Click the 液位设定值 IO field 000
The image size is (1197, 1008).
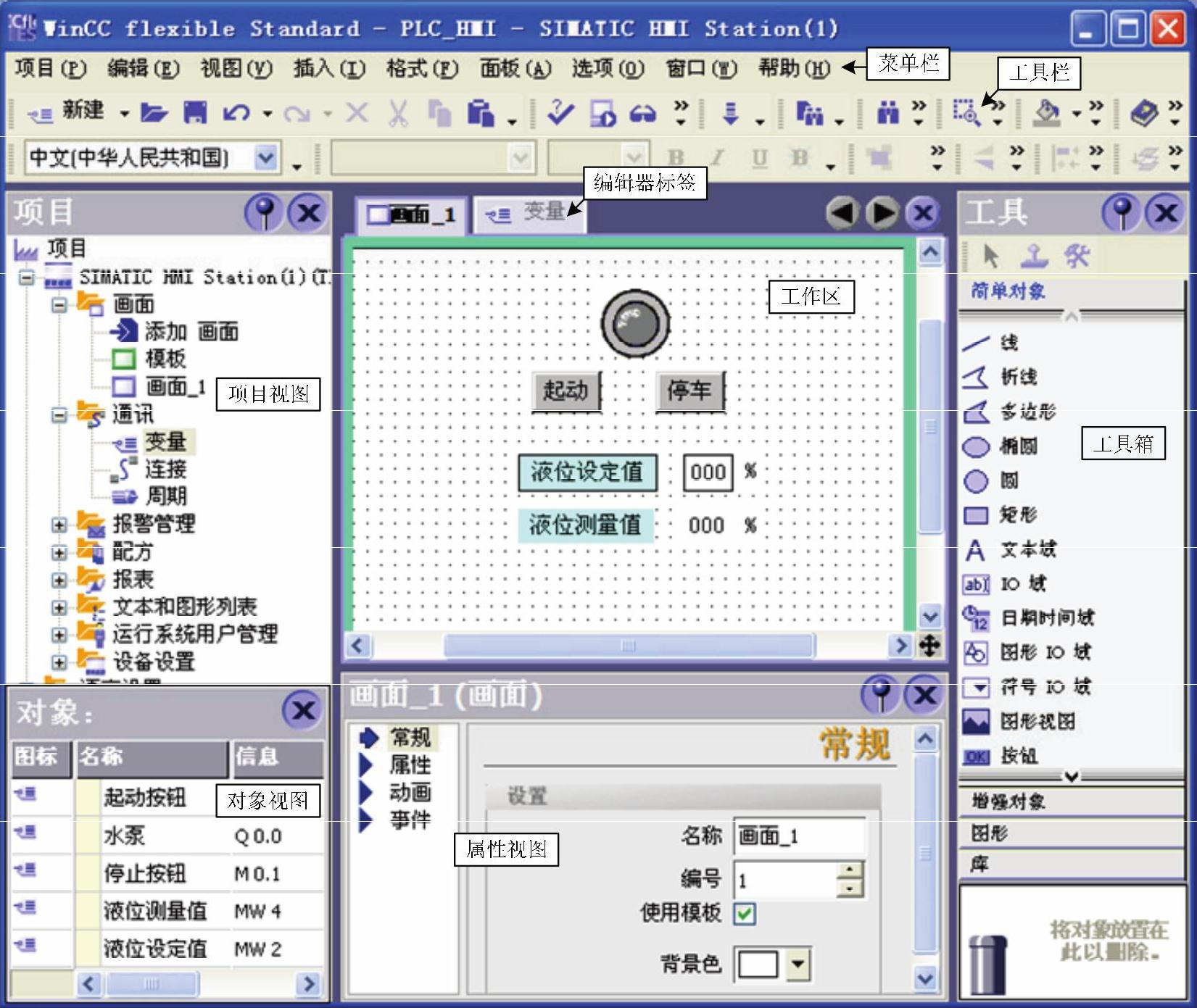(x=708, y=472)
